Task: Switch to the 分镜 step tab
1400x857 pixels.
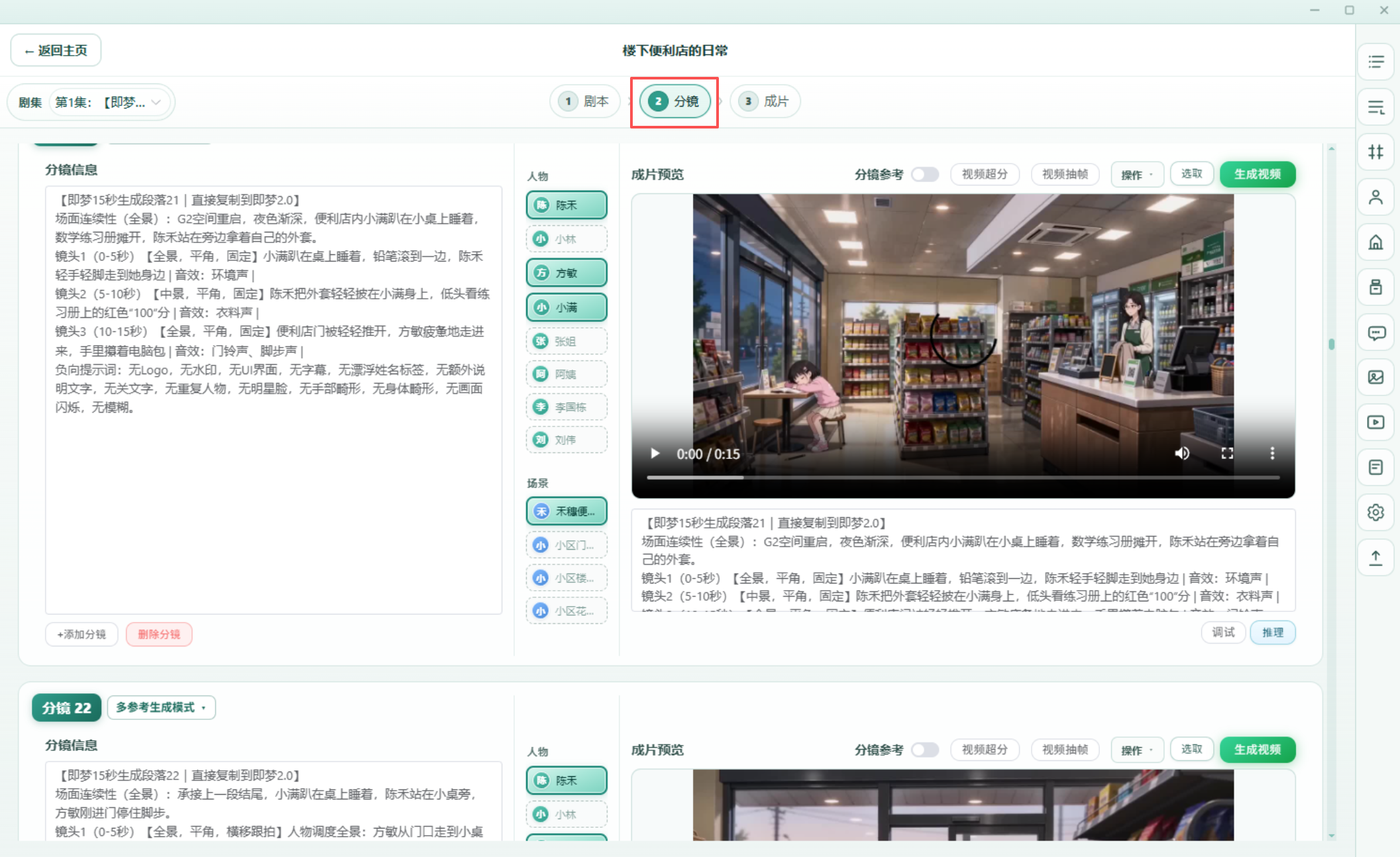Action: (674, 101)
